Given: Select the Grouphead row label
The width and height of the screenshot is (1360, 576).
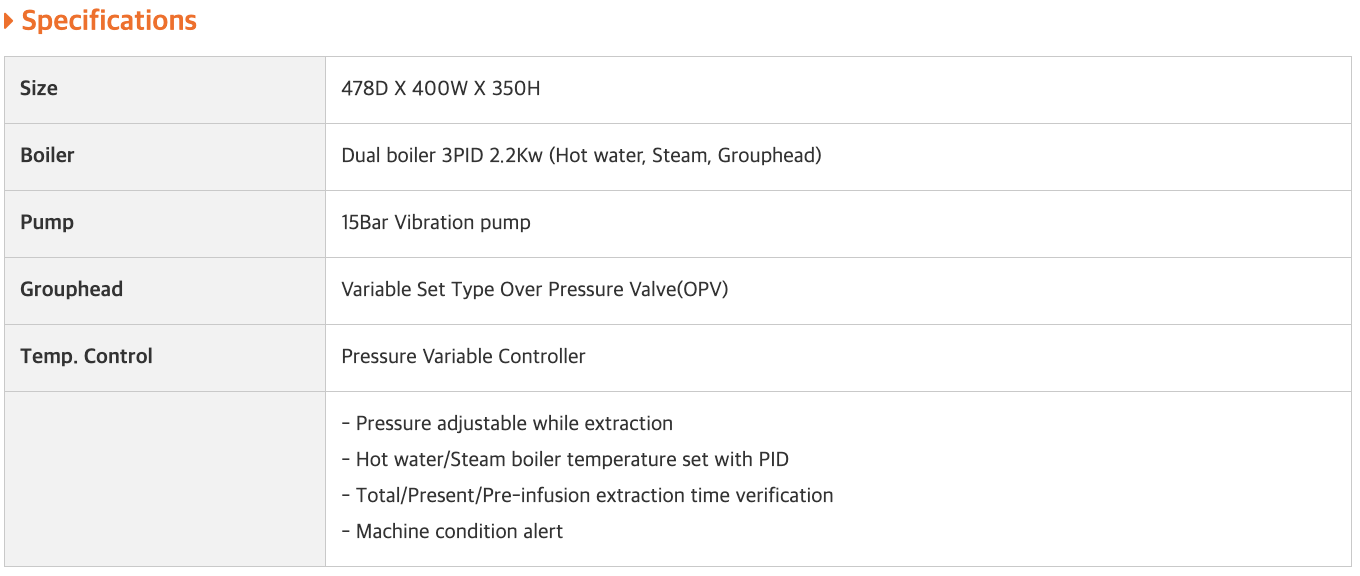Looking at the screenshot, I should pyautogui.click(x=71, y=289).
